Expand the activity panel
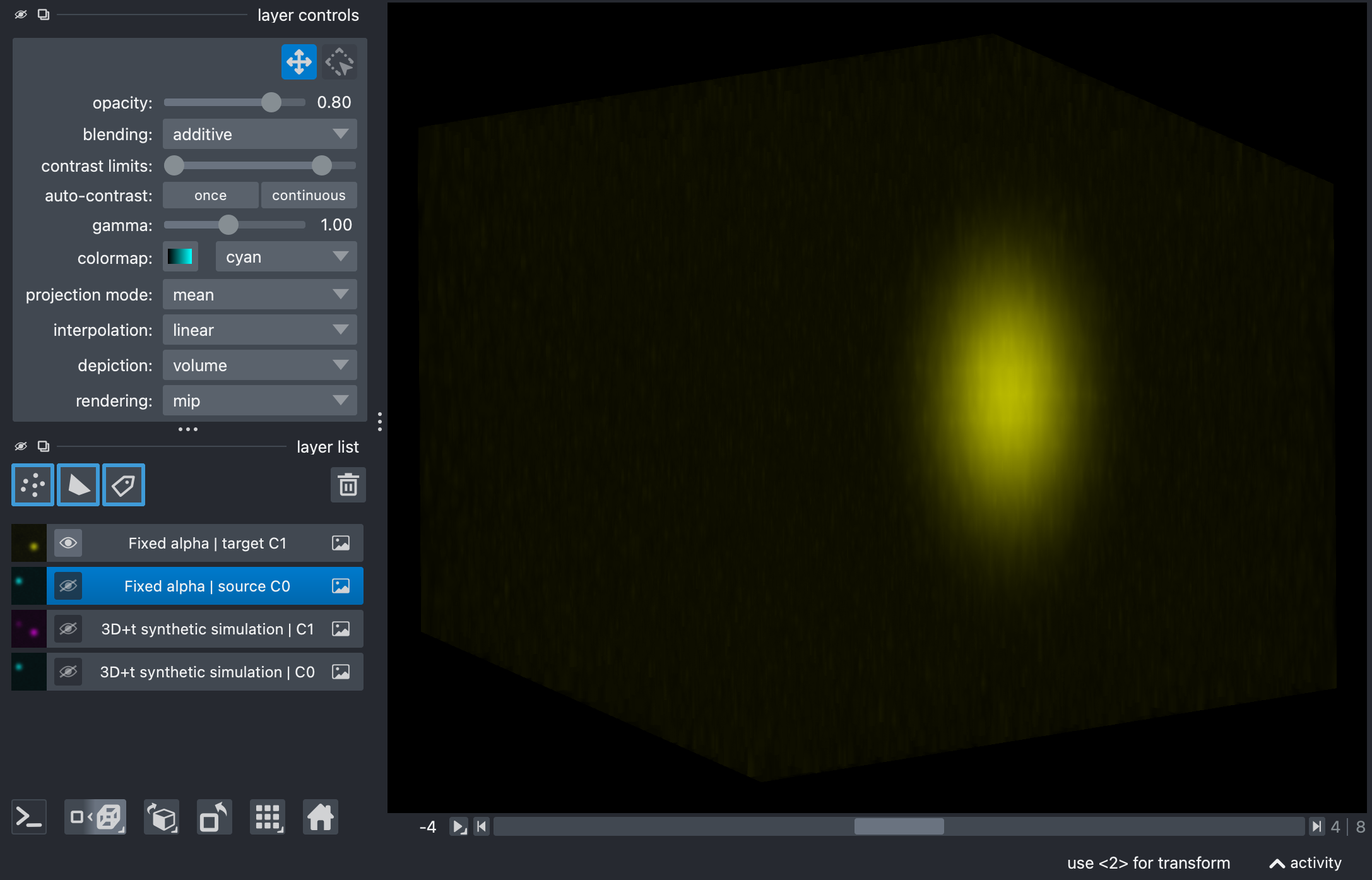The image size is (1372, 880). click(1306, 863)
